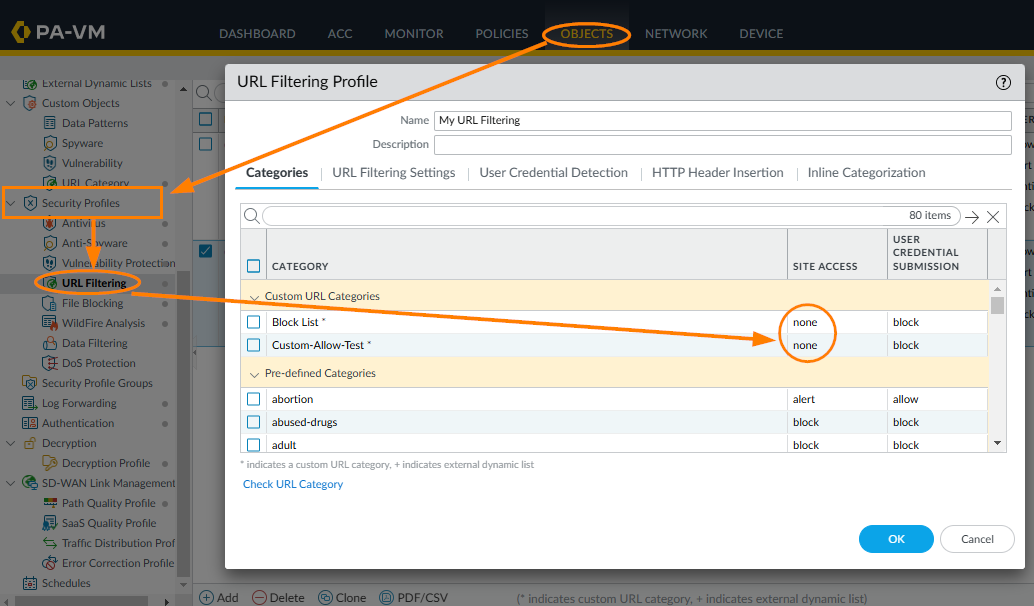Collapse the Pre-defined Categories group
This screenshot has height=606, width=1034.
(254, 374)
